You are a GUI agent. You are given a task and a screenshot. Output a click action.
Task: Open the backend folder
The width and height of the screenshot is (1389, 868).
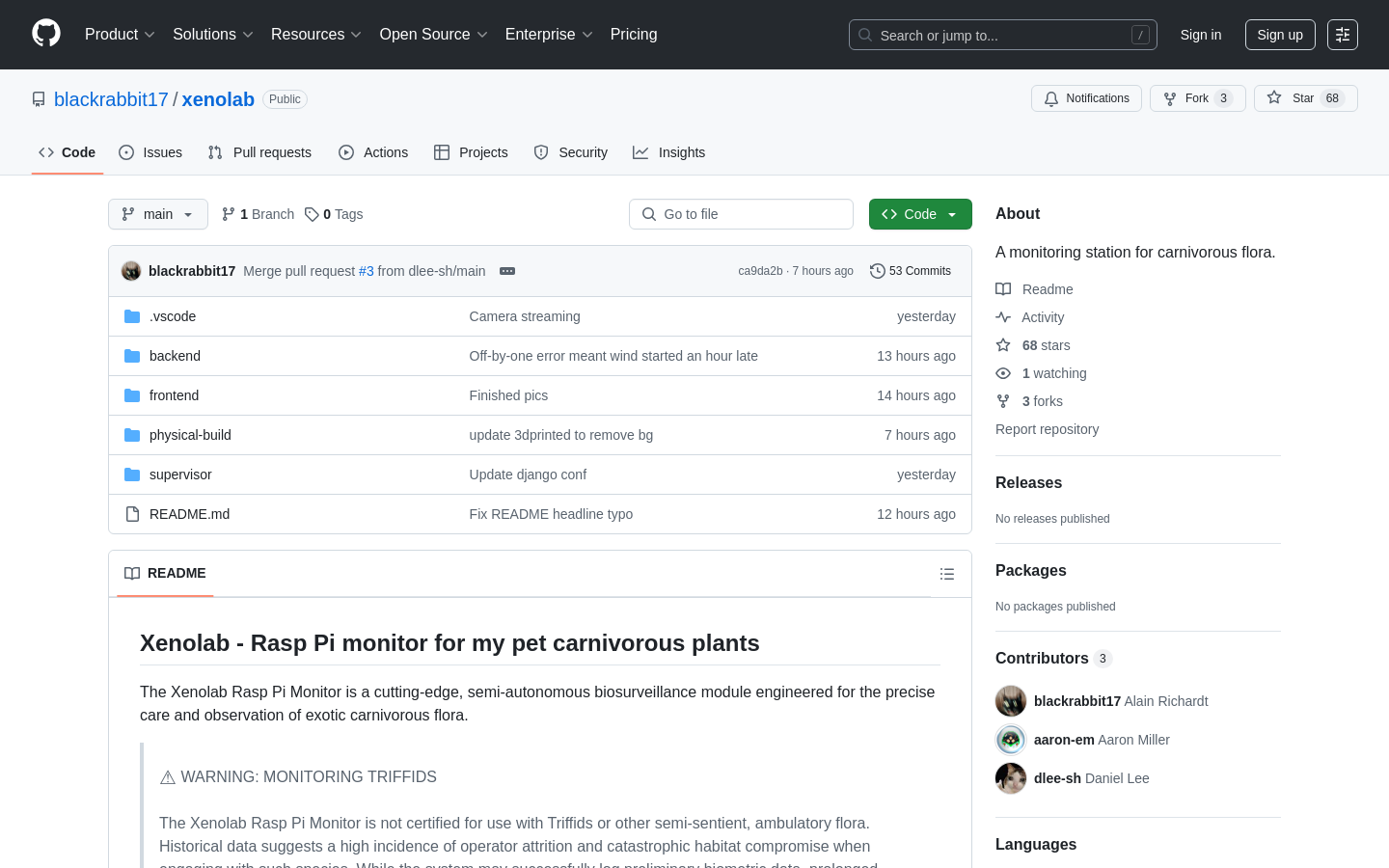tap(175, 356)
